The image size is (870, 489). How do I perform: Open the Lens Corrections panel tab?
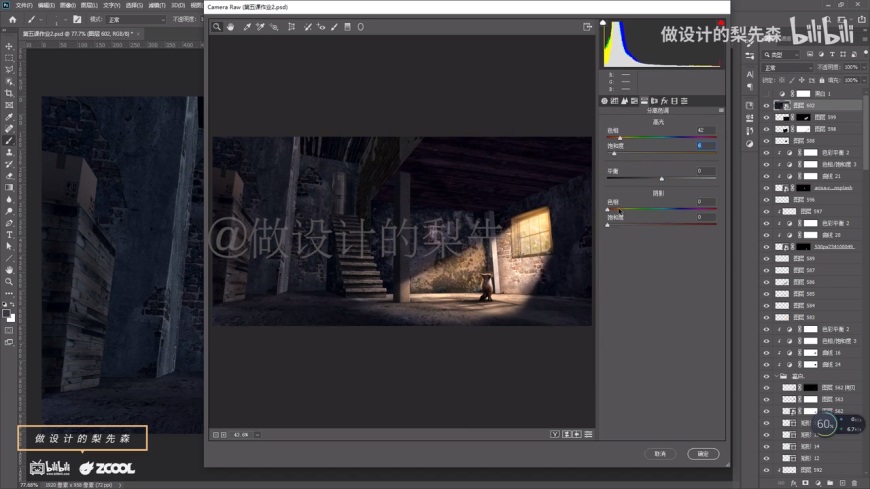pyautogui.click(x=654, y=101)
